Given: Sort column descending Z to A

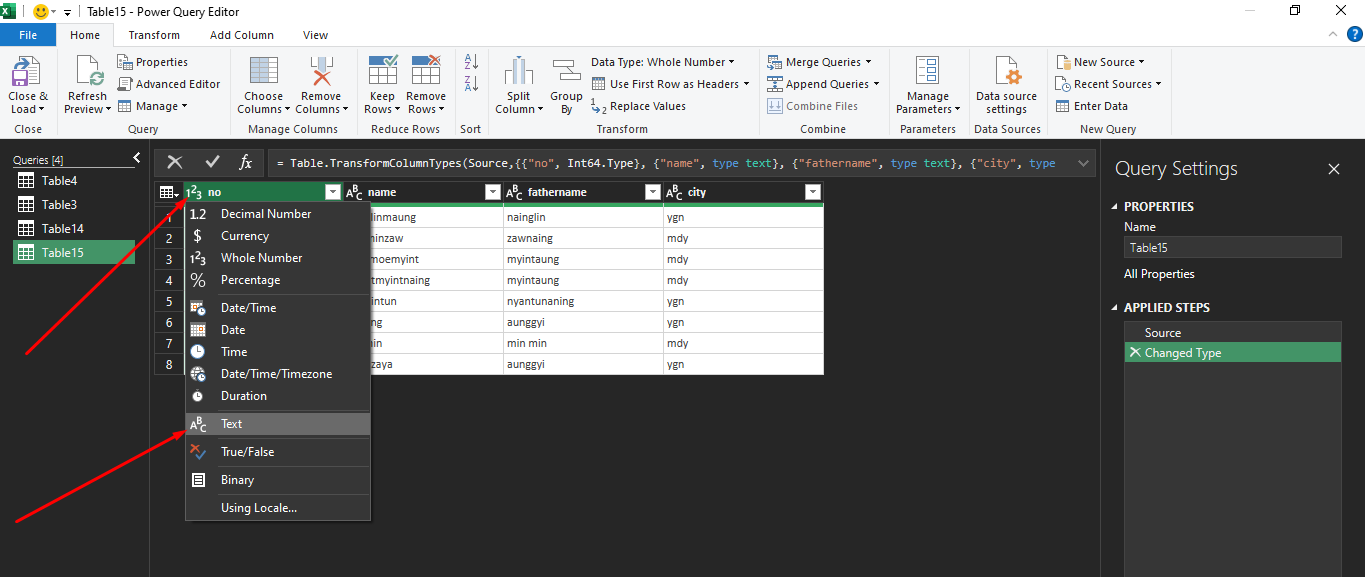Looking at the screenshot, I should pyautogui.click(x=471, y=84).
